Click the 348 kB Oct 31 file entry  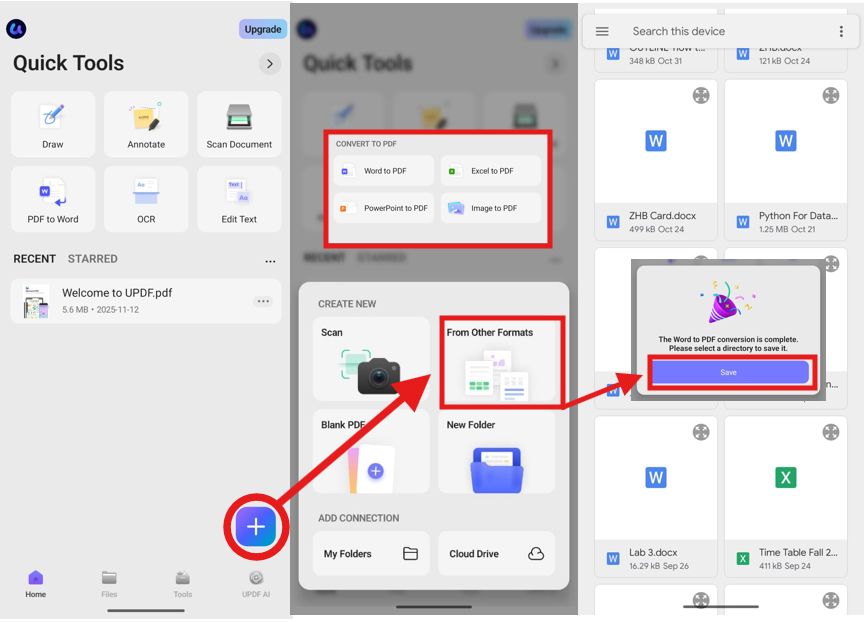click(656, 58)
